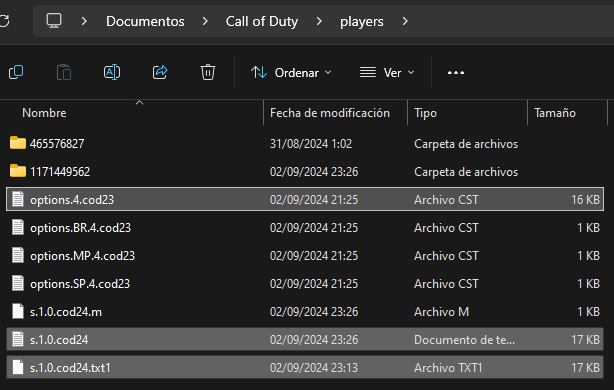Open the See more three-dots menu
This screenshot has height=390, width=614.
pos(456,73)
